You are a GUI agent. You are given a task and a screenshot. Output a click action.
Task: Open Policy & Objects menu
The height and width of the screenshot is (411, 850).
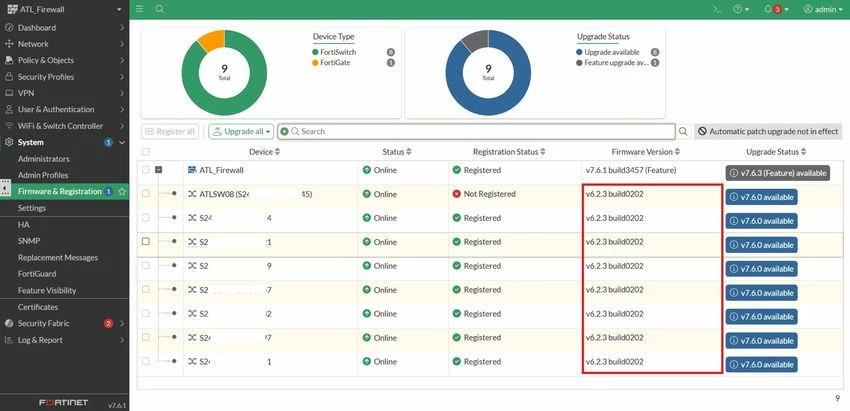tap(65, 60)
